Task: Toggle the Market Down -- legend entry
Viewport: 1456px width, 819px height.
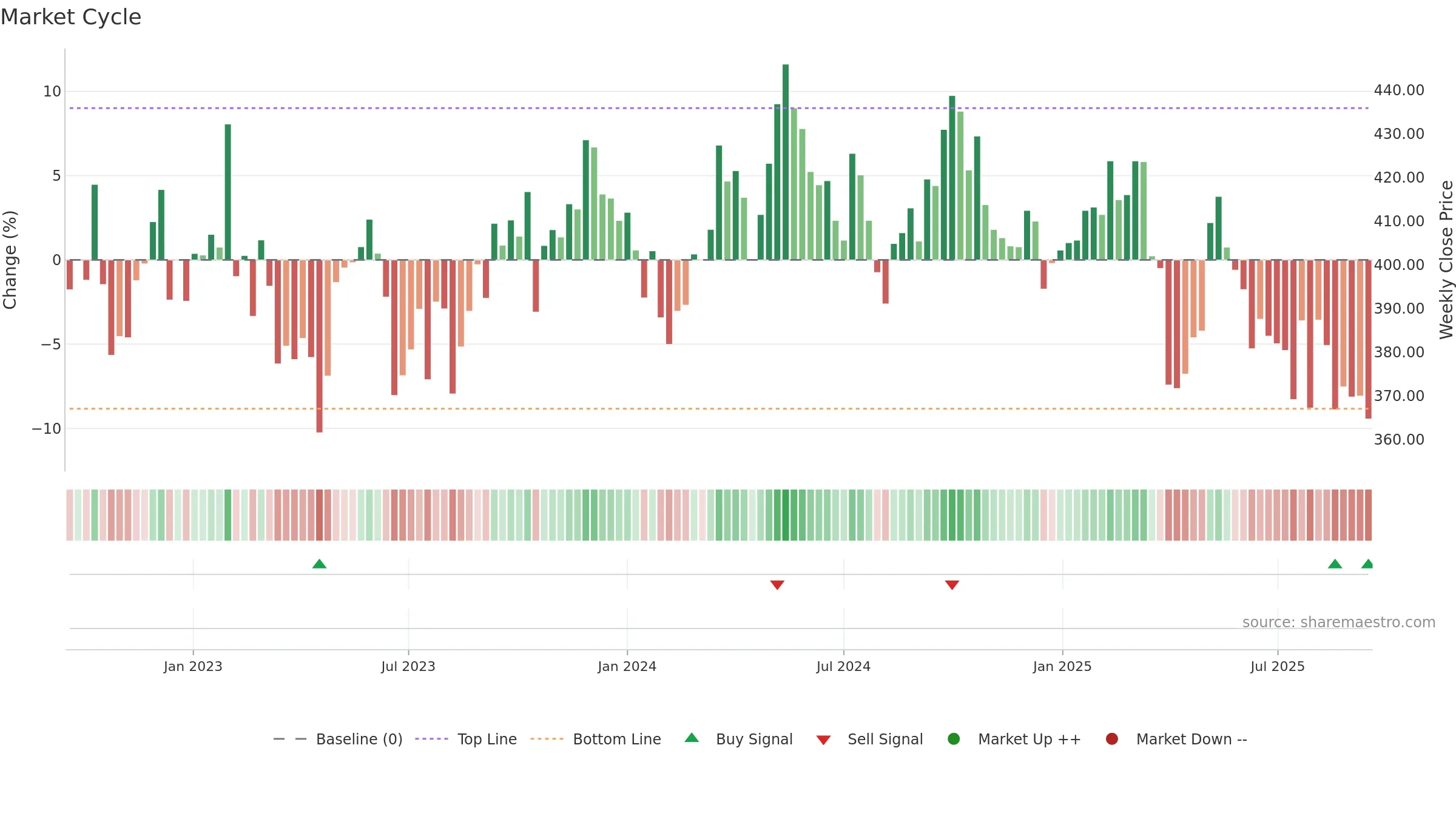Action: (1176, 739)
